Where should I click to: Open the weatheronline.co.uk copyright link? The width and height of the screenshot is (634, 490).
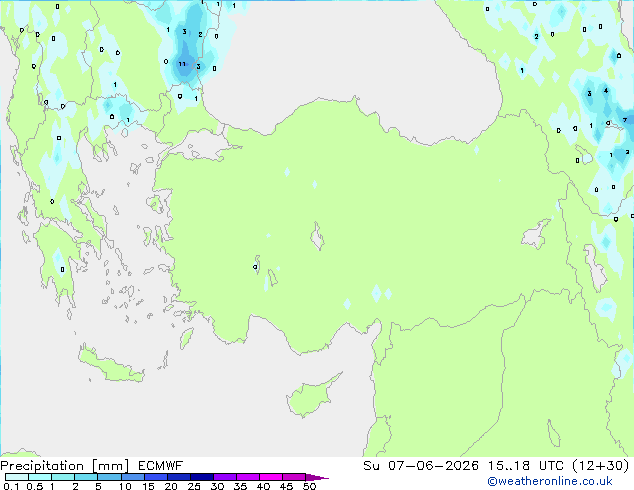(550, 481)
